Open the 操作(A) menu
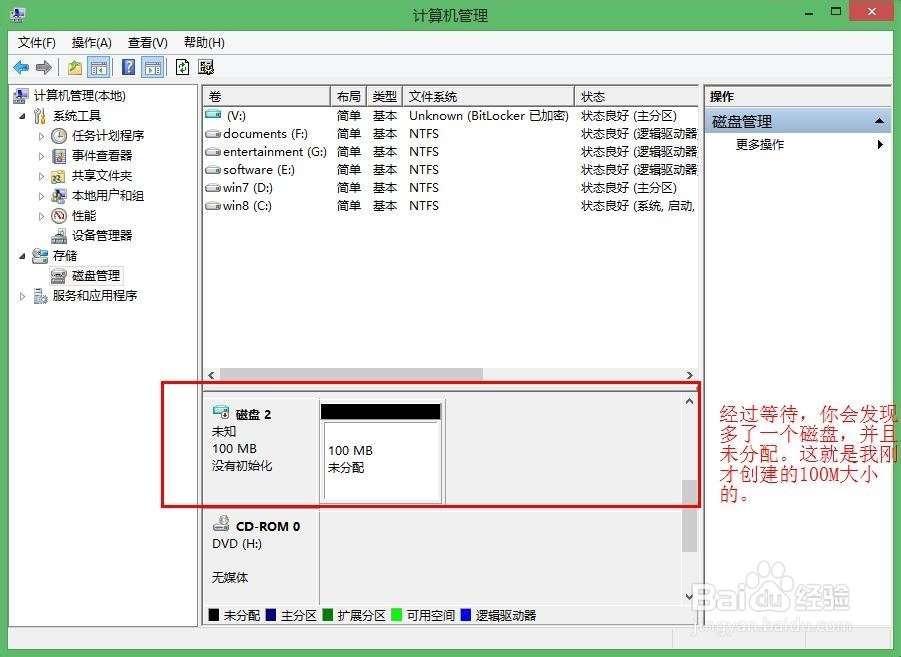The width and height of the screenshot is (901, 657). pos(91,42)
